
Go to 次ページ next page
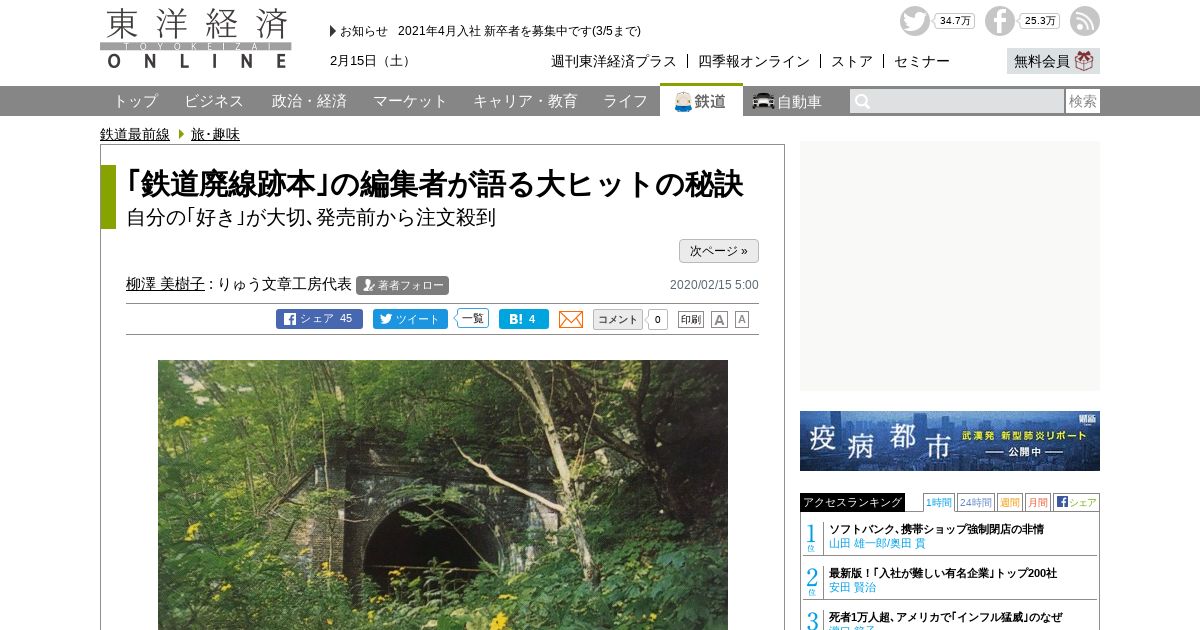pos(719,251)
